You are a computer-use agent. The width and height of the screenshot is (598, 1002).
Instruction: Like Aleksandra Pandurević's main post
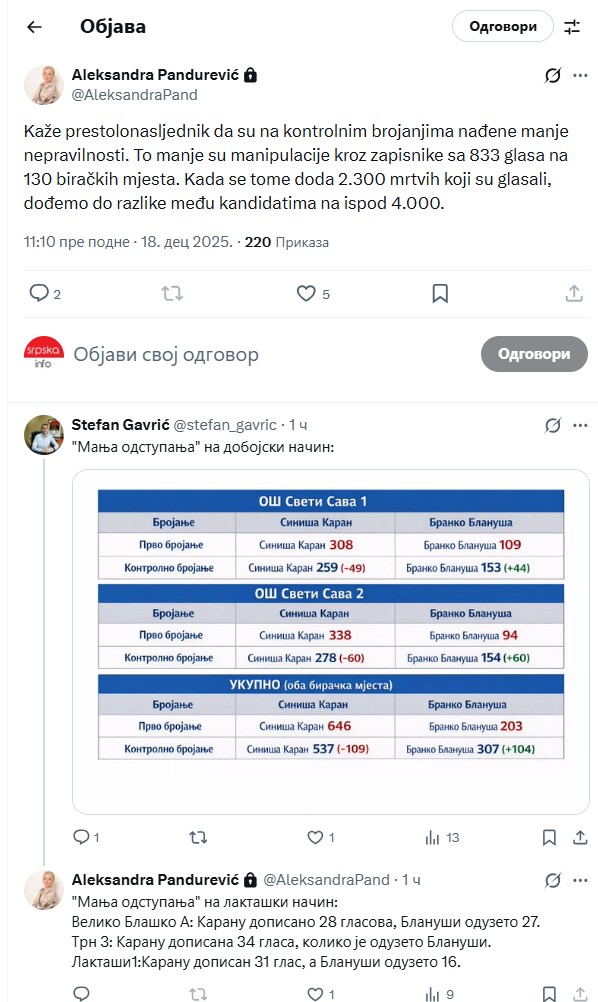tap(306, 294)
